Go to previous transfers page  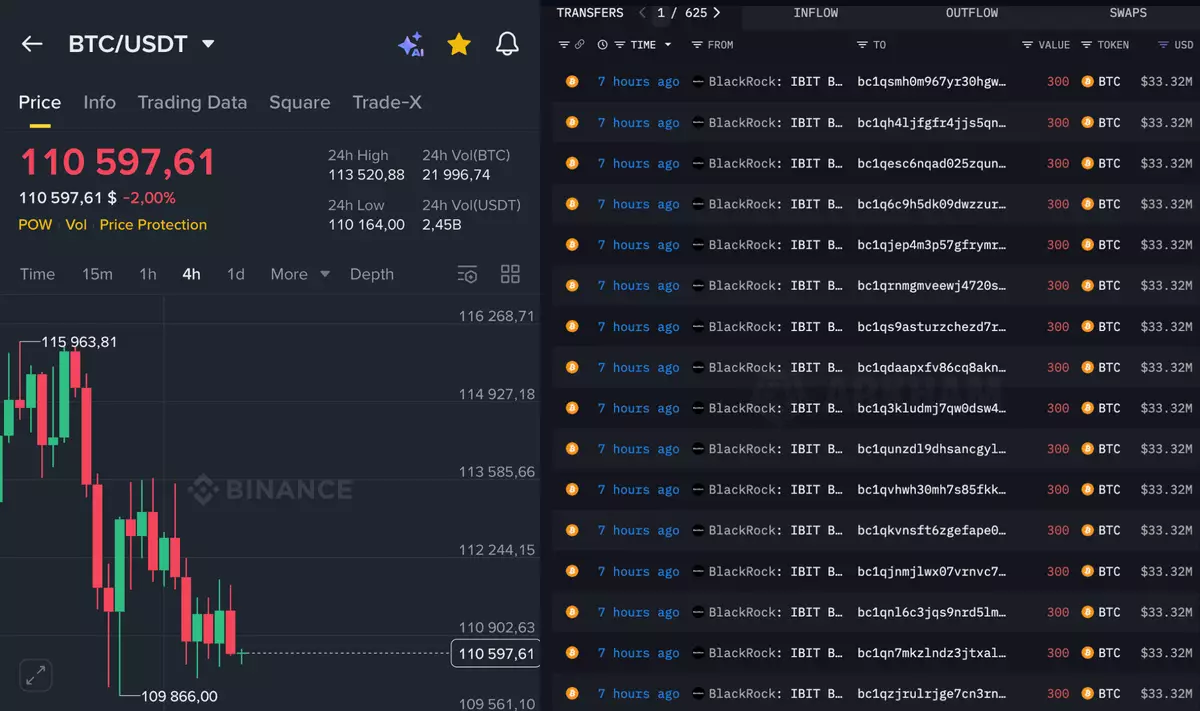(x=642, y=13)
